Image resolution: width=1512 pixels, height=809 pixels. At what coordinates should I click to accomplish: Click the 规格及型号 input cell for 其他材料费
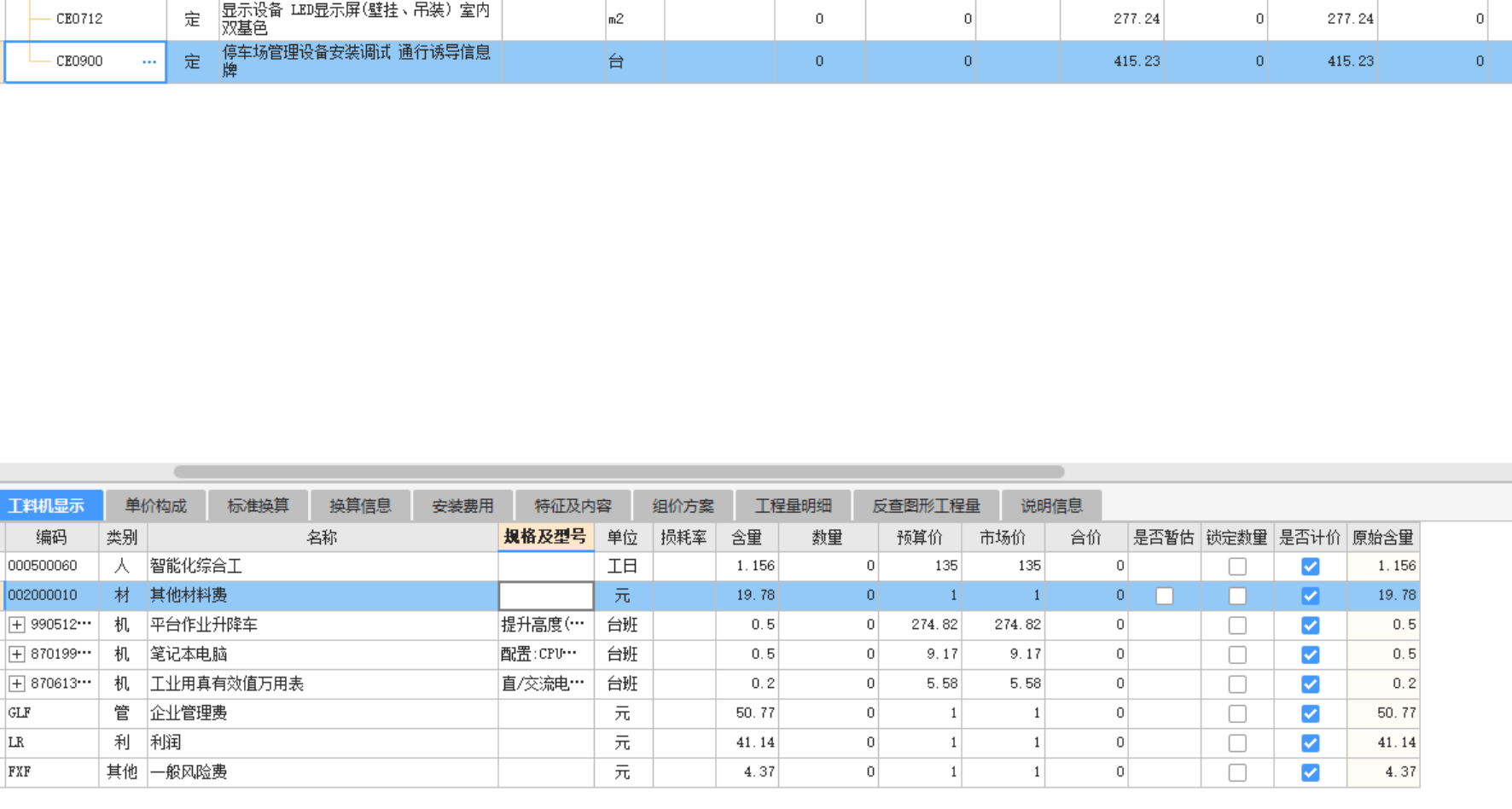[546, 596]
